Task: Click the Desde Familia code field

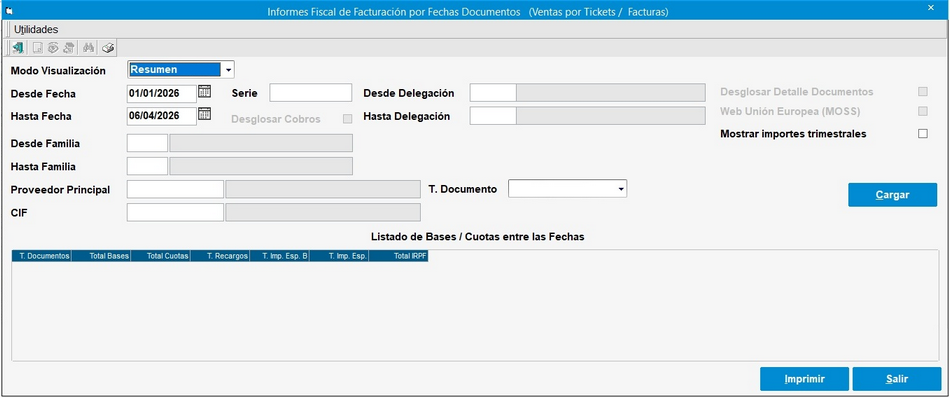Action: [147, 144]
